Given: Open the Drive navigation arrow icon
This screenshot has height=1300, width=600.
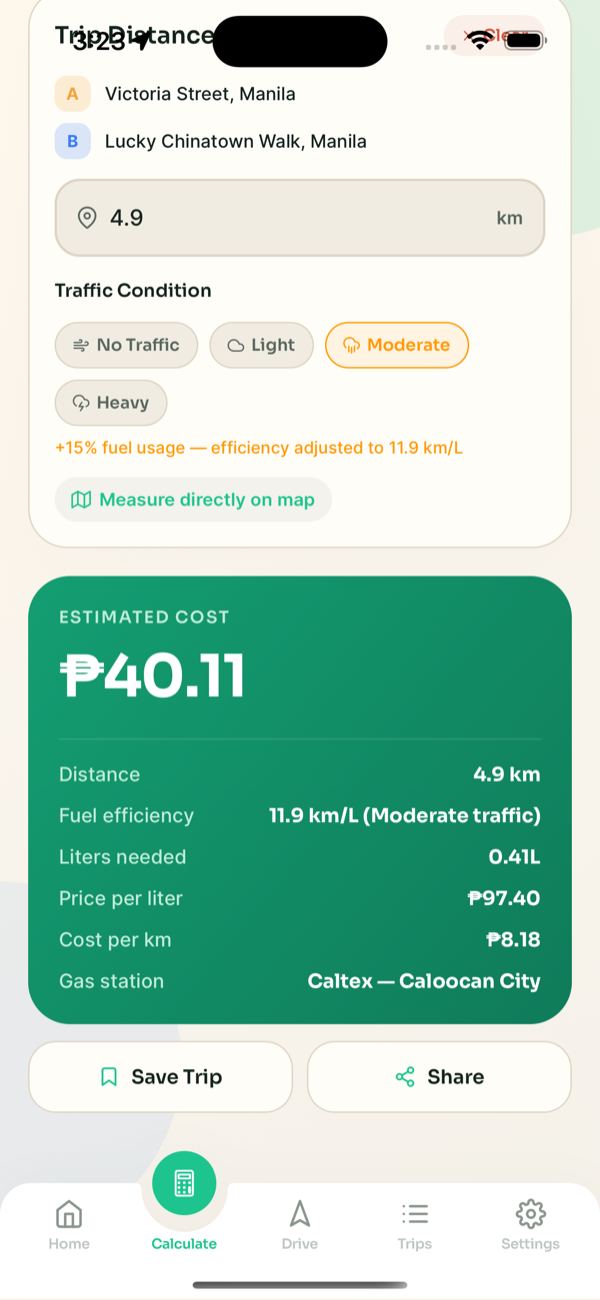Looking at the screenshot, I should 299,1214.
